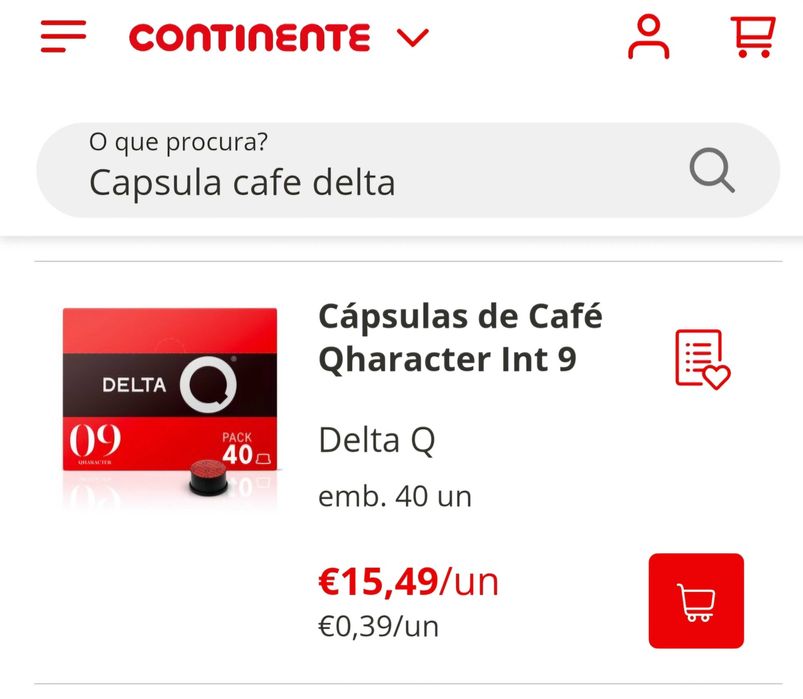Select the "emb. 40 un" package info
Image resolution: width=803 pixels, height=699 pixels.
pos(394,496)
